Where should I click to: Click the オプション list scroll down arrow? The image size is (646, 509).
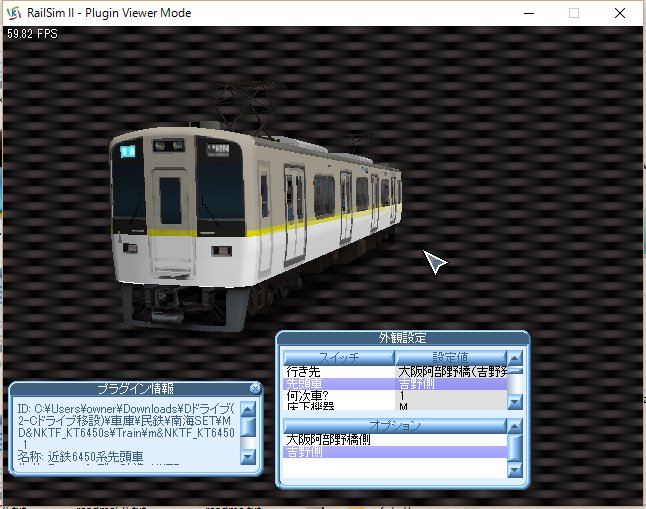coord(515,470)
